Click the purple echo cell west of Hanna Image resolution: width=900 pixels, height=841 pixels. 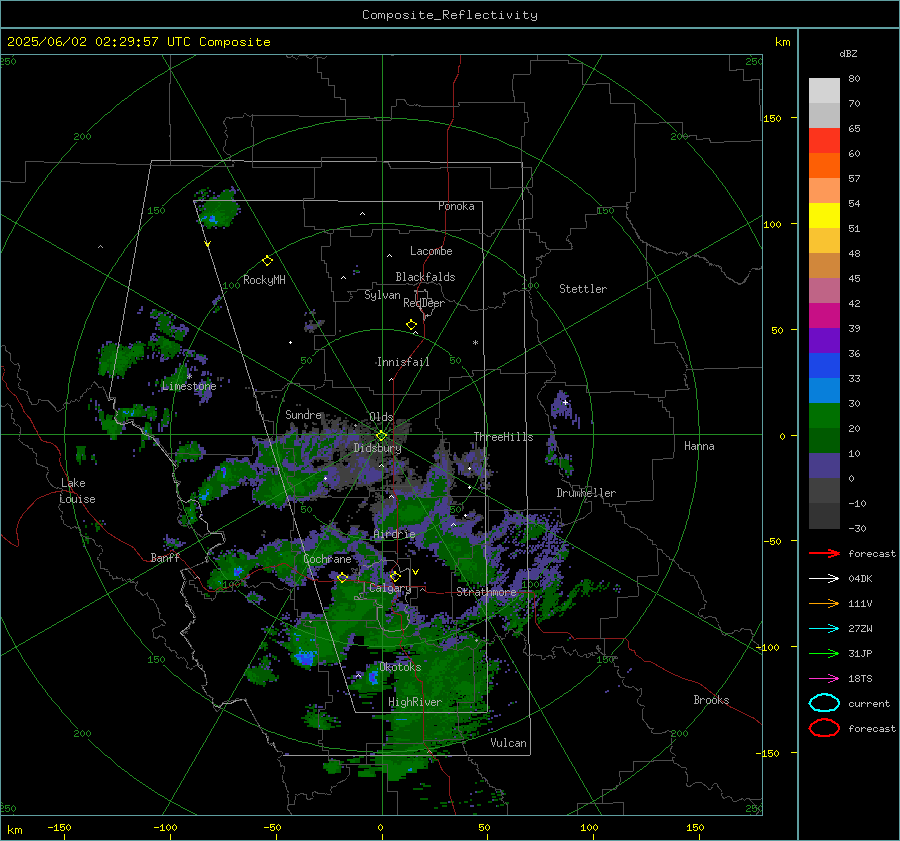pos(563,408)
